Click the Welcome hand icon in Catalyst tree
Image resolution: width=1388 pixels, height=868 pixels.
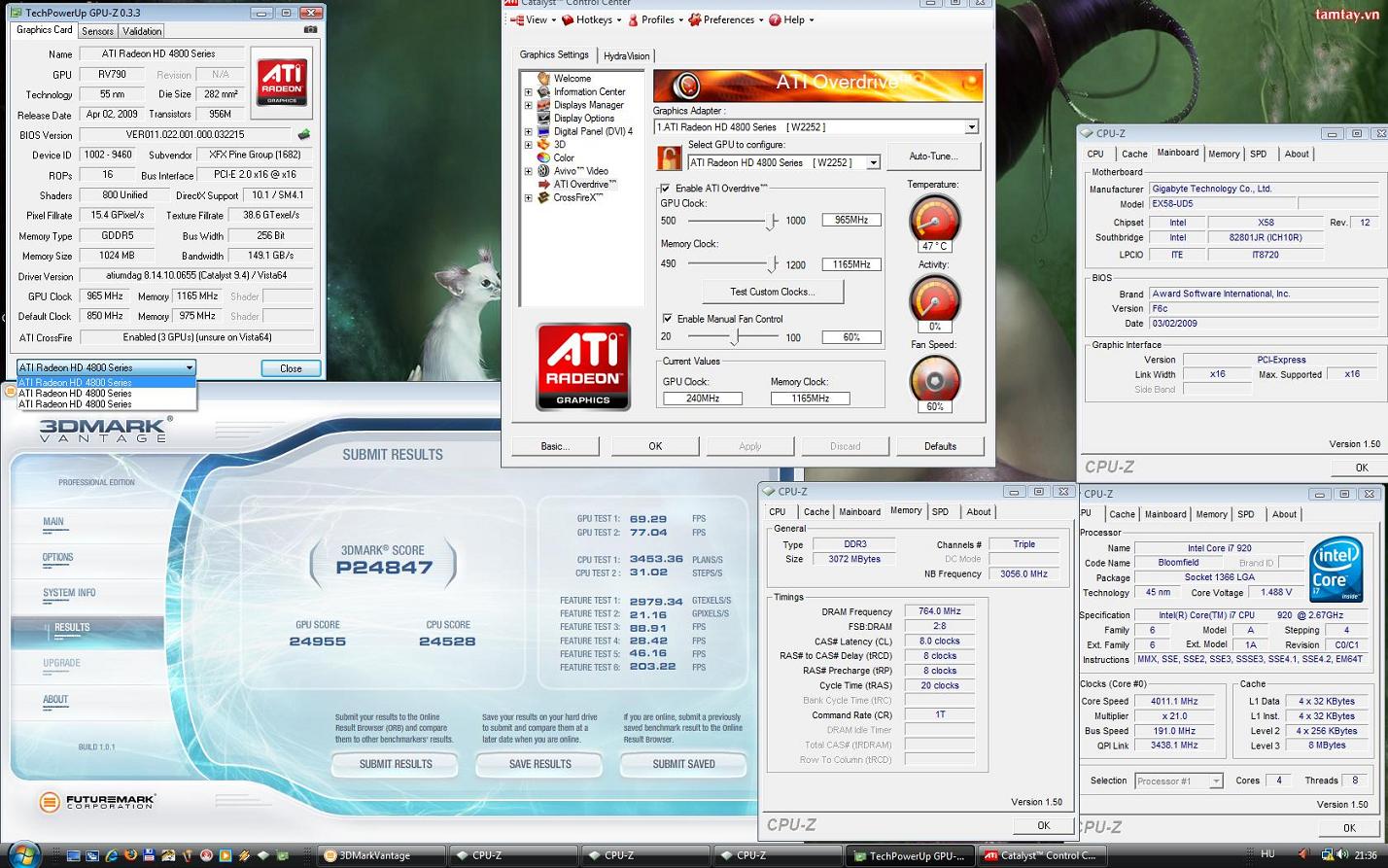543,78
